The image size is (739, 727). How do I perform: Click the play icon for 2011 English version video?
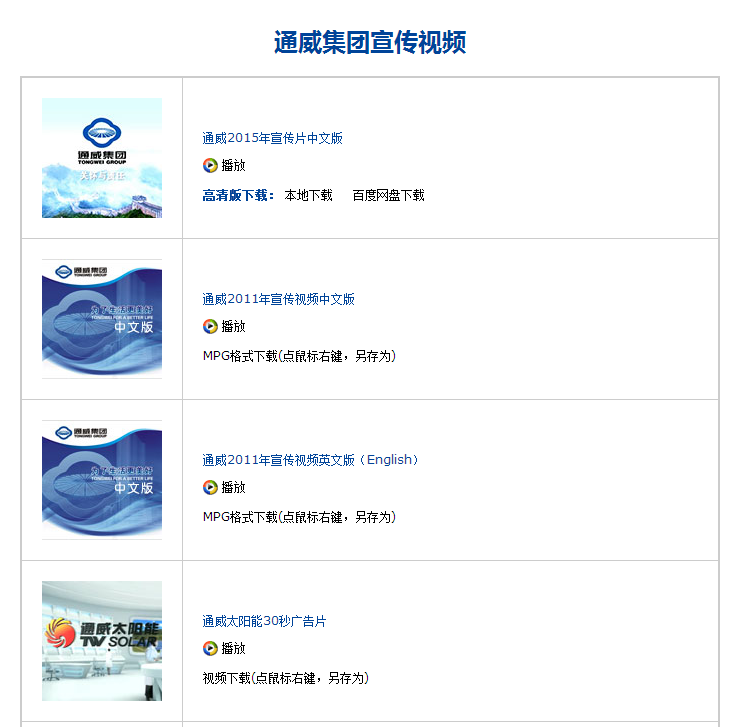(210, 488)
